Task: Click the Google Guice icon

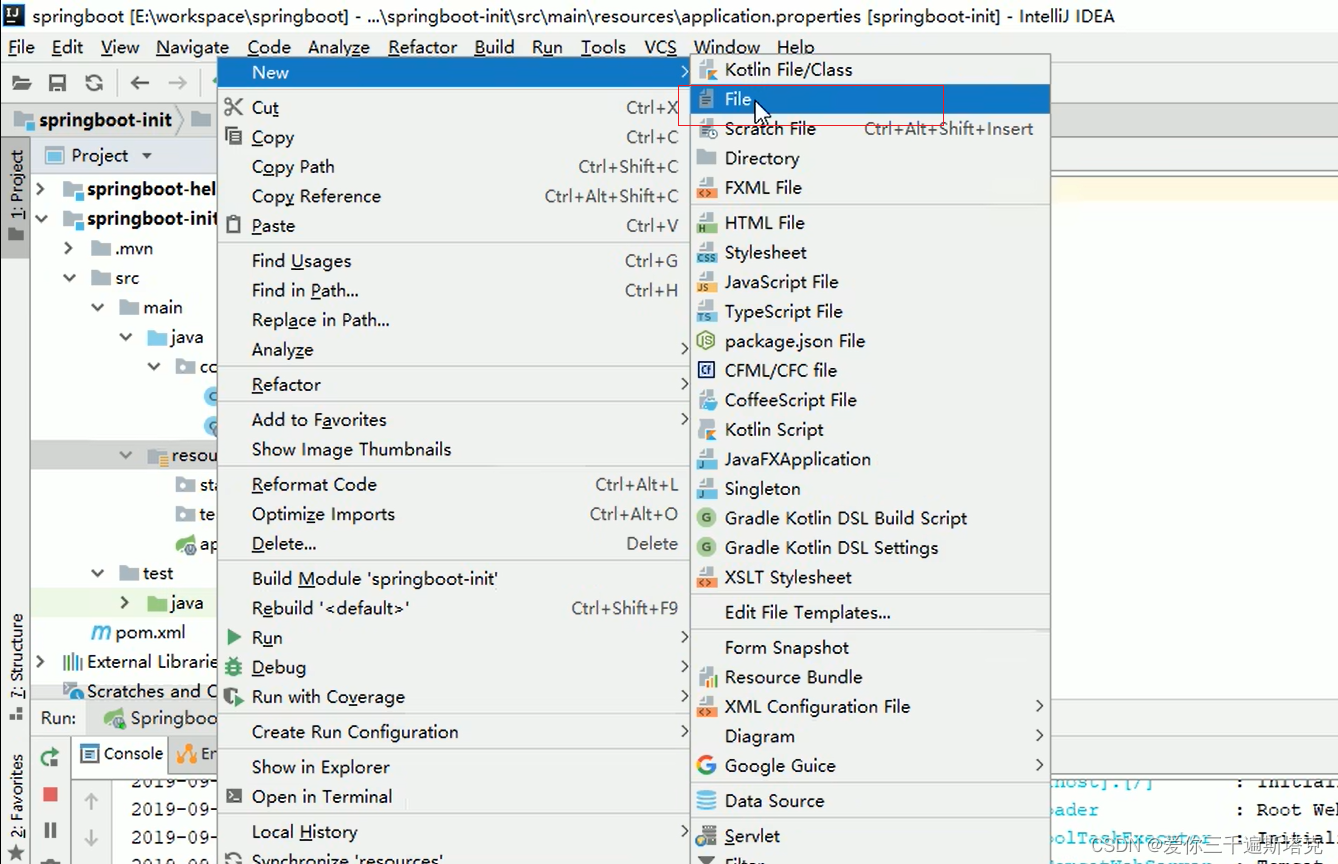Action: [707, 766]
